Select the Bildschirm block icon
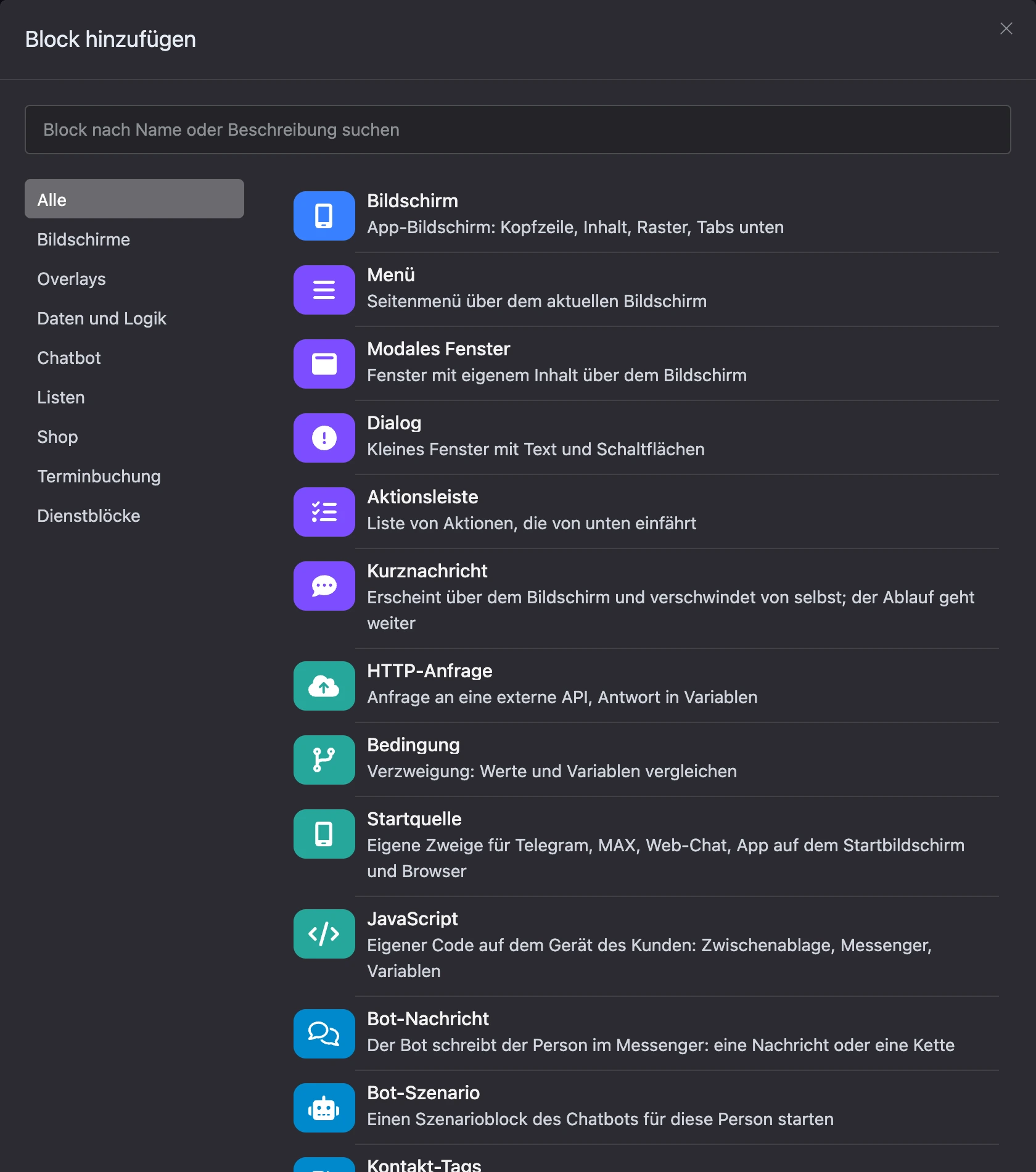The image size is (1036, 1172). pyautogui.click(x=324, y=216)
